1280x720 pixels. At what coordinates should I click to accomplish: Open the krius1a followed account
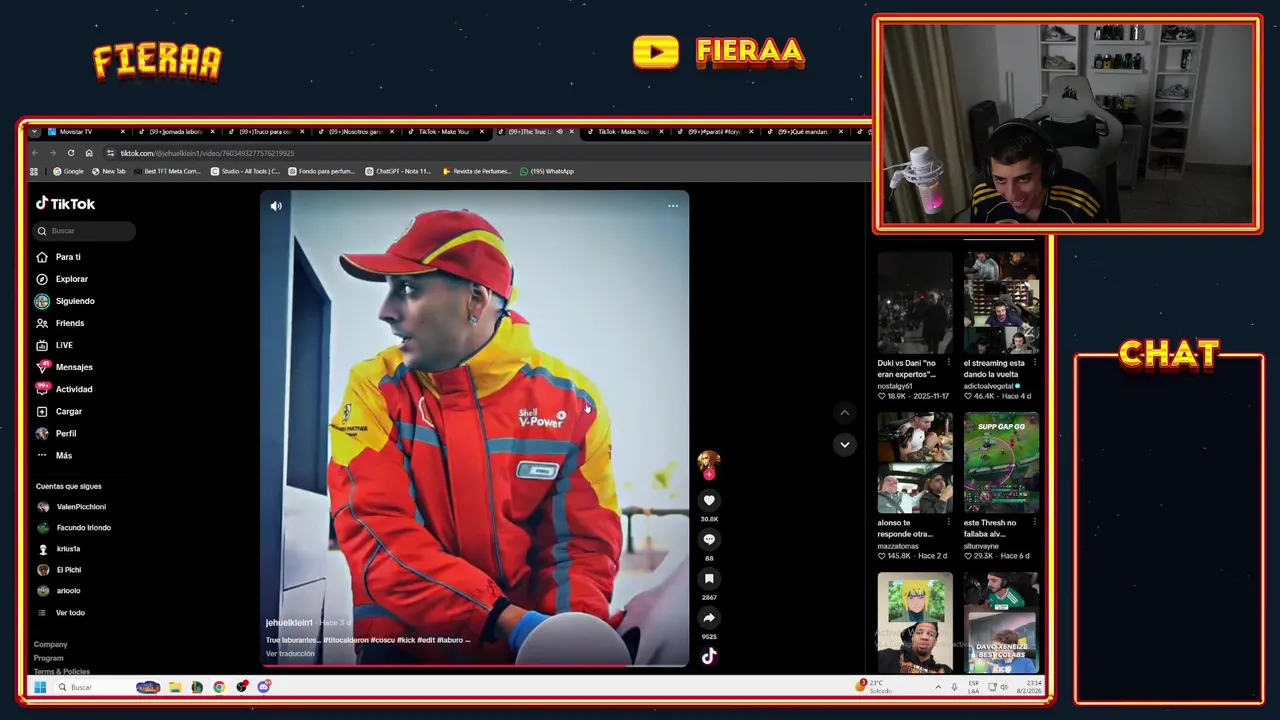coord(59,549)
